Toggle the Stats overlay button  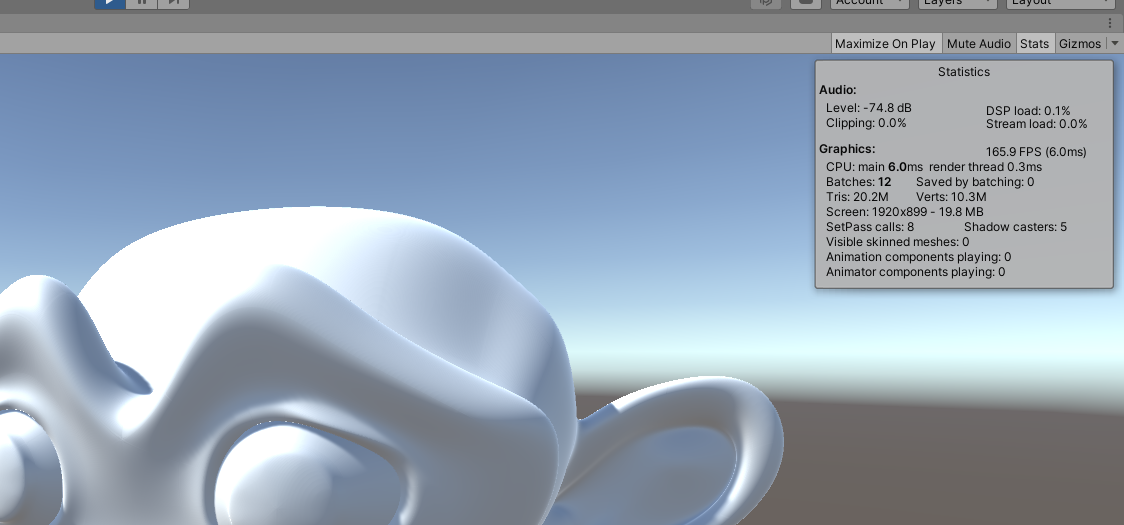1034,44
